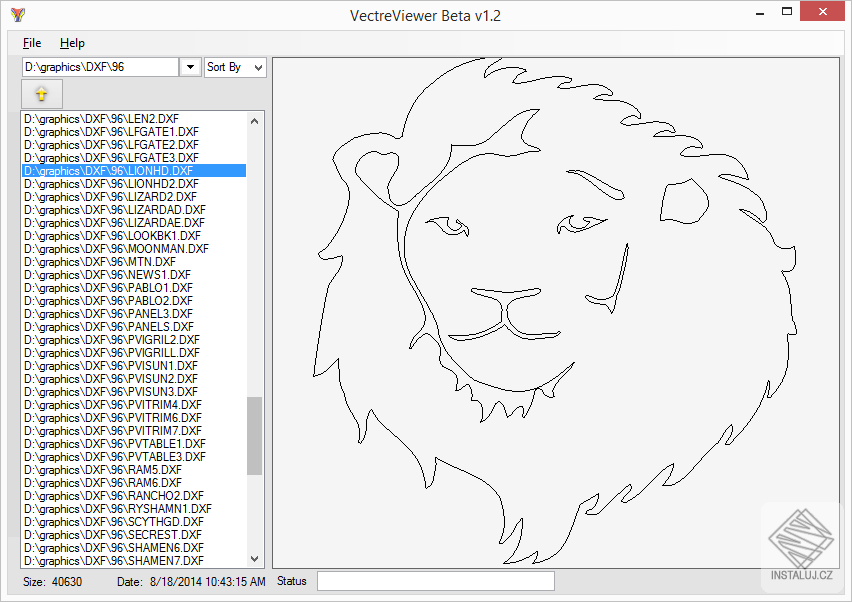Select the PABLO1.DXF file
The height and width of the screenshot is (602, 852).
[x=108, y=288]
